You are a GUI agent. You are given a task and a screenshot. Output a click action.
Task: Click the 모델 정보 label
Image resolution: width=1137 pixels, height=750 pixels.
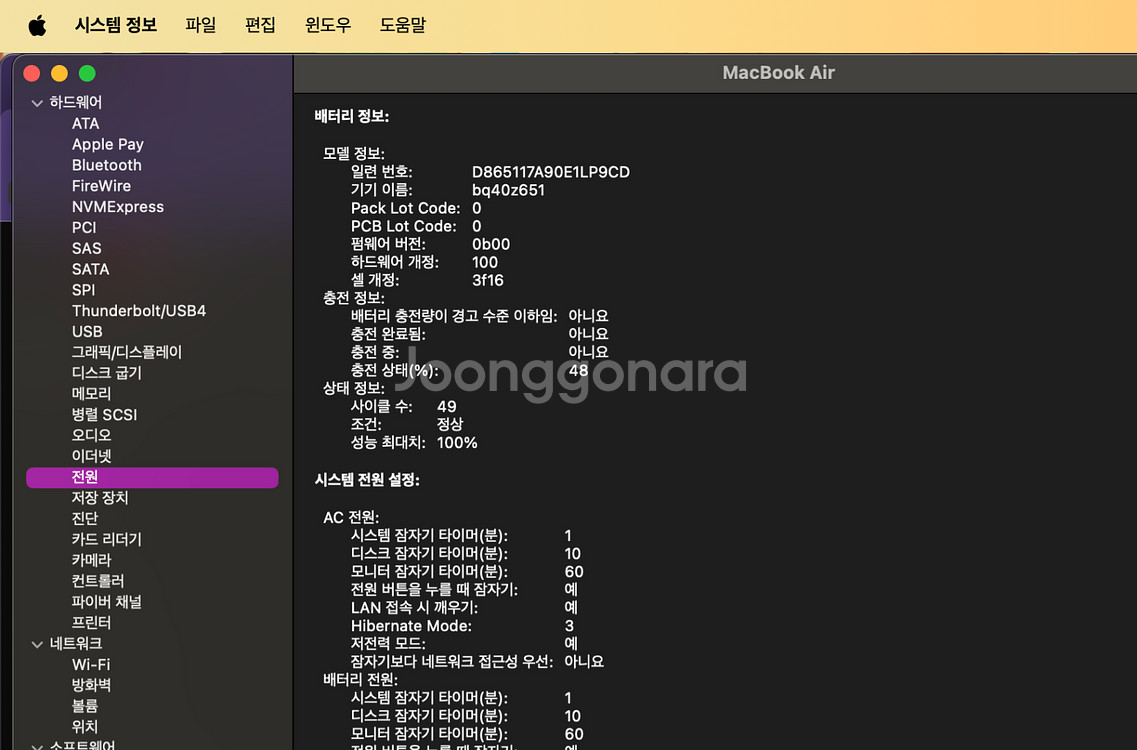pyautogui.click(x=353, y=154)
